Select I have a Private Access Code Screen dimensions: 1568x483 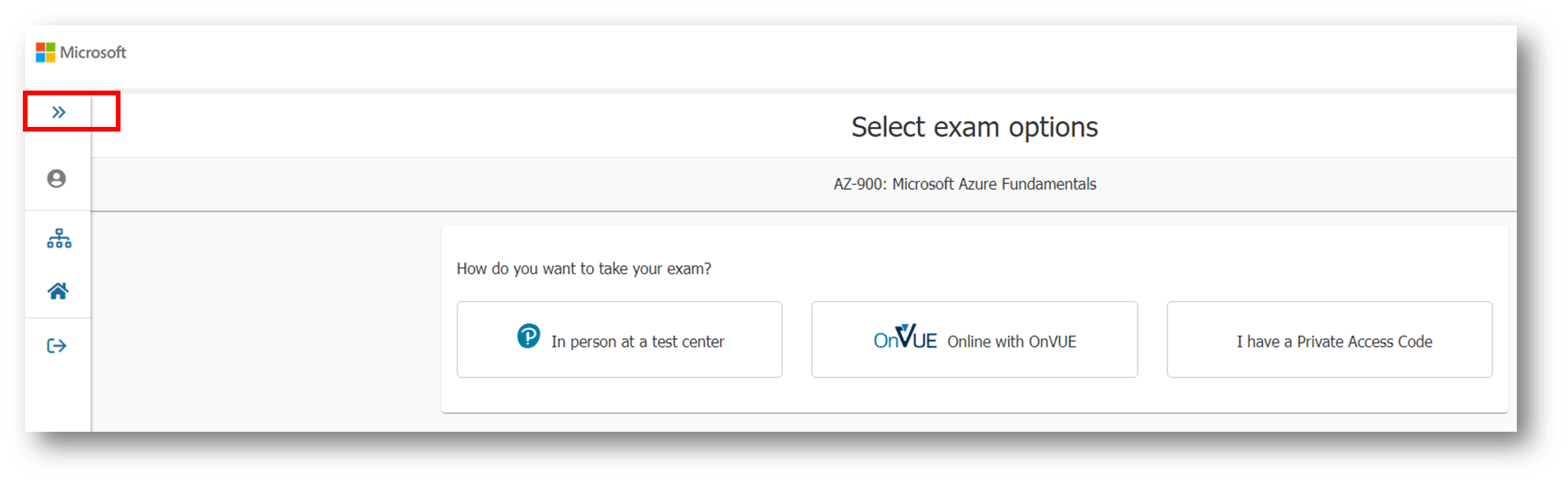point(1329,340)
